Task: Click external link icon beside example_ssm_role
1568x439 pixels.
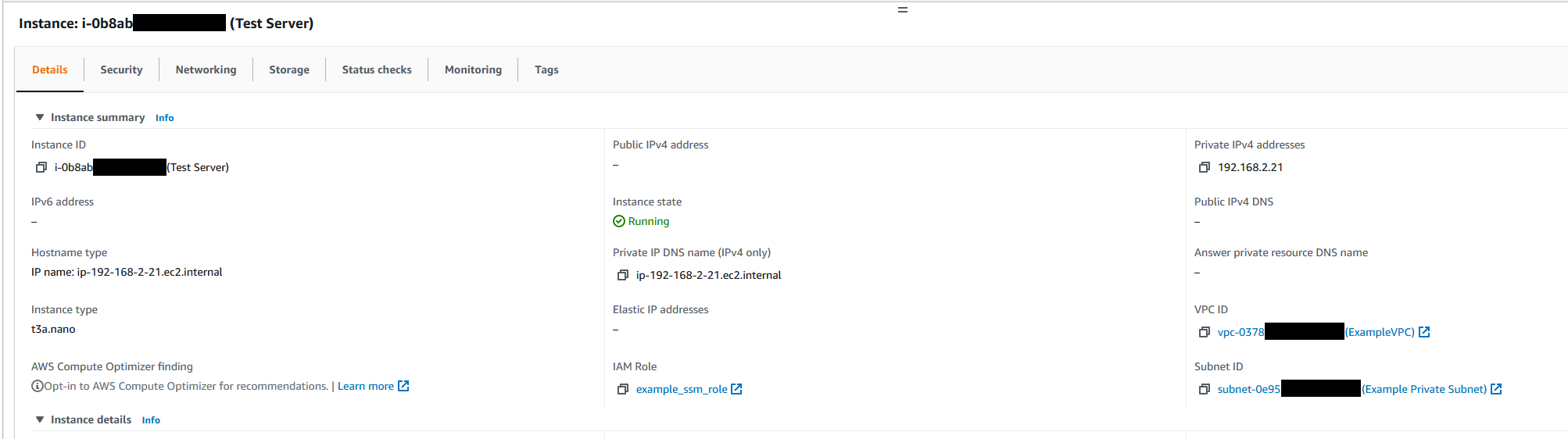Action: [736, 389]
